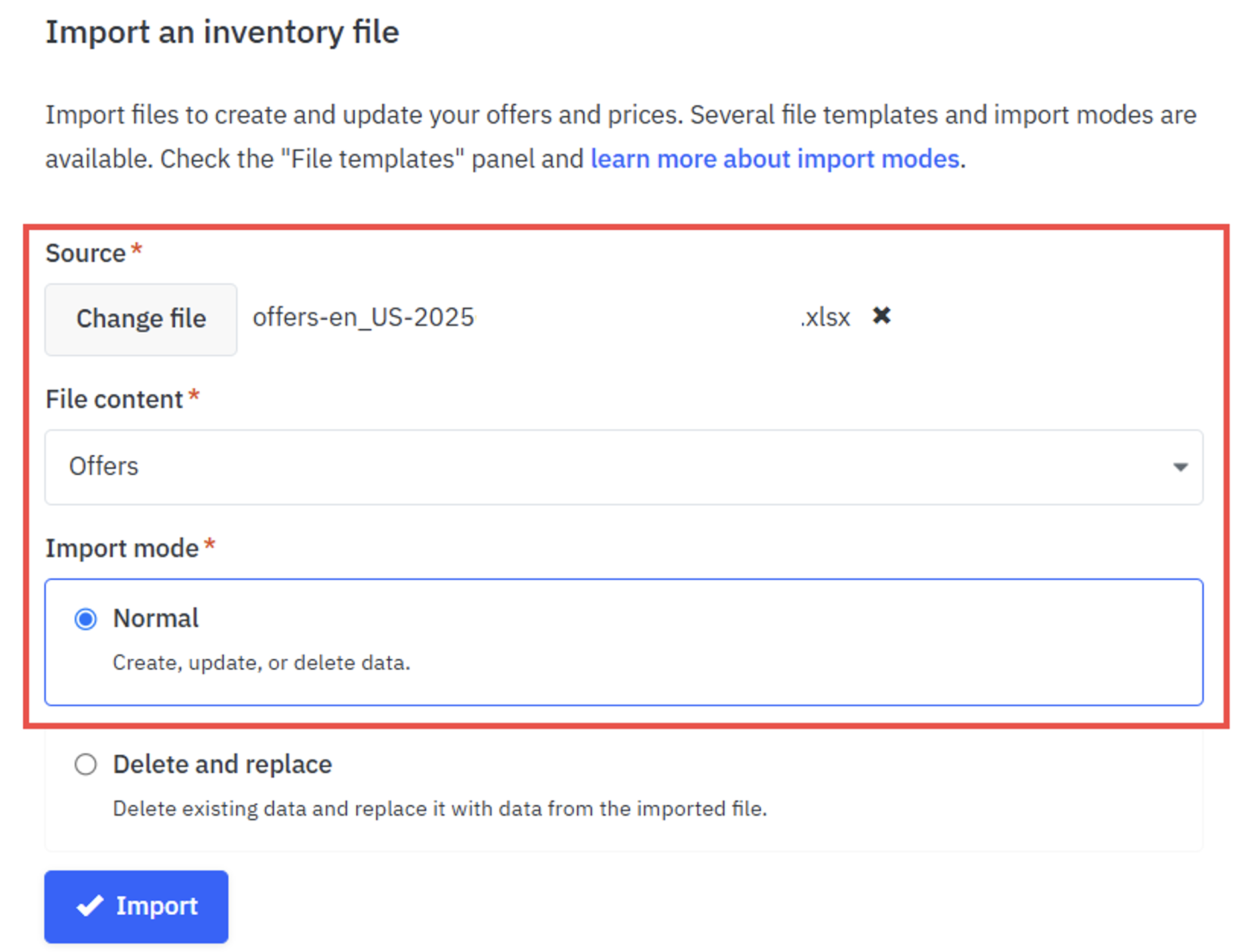Screen dimensions: 1240x952
Task: Click the .xlsx file extension text
Action: [825, 317]
